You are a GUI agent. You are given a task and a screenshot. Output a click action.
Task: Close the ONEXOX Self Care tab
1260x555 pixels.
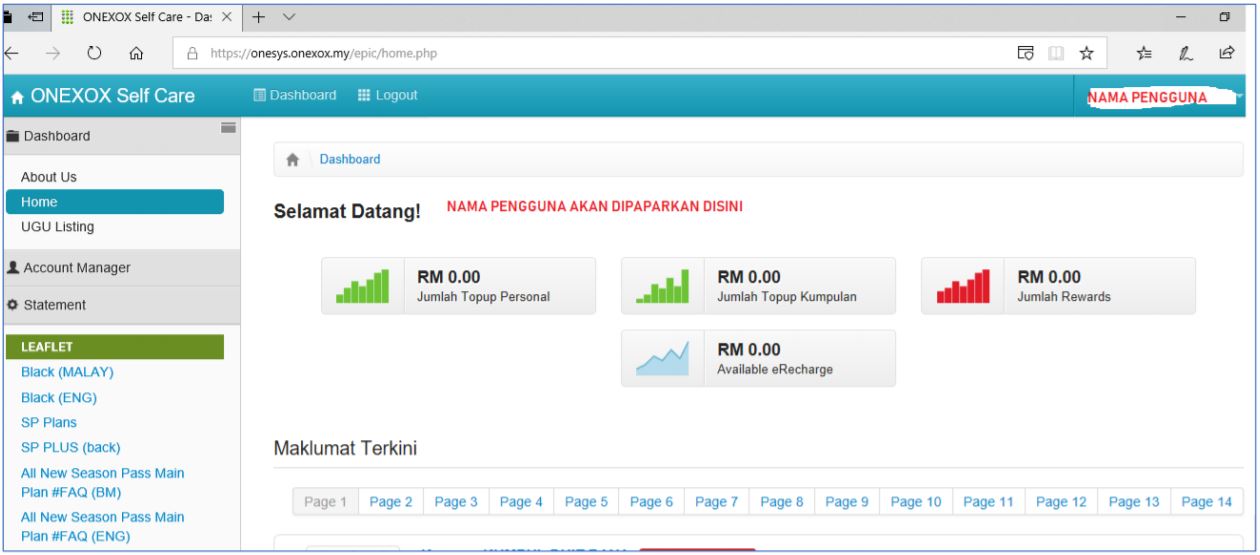point(225,18)
